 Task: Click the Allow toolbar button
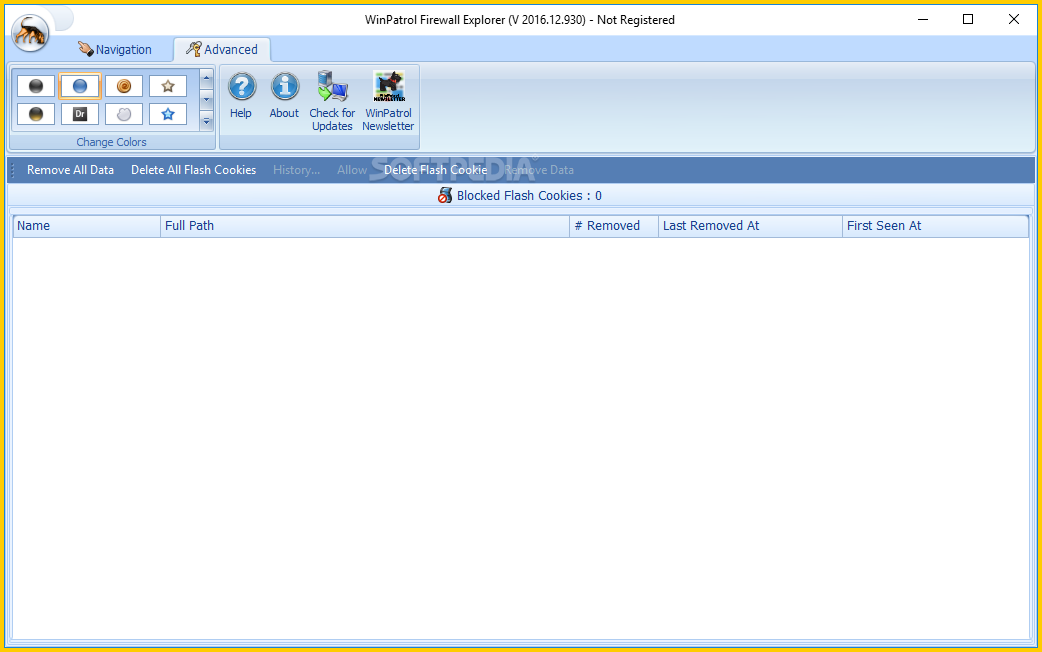pos(352,170)
